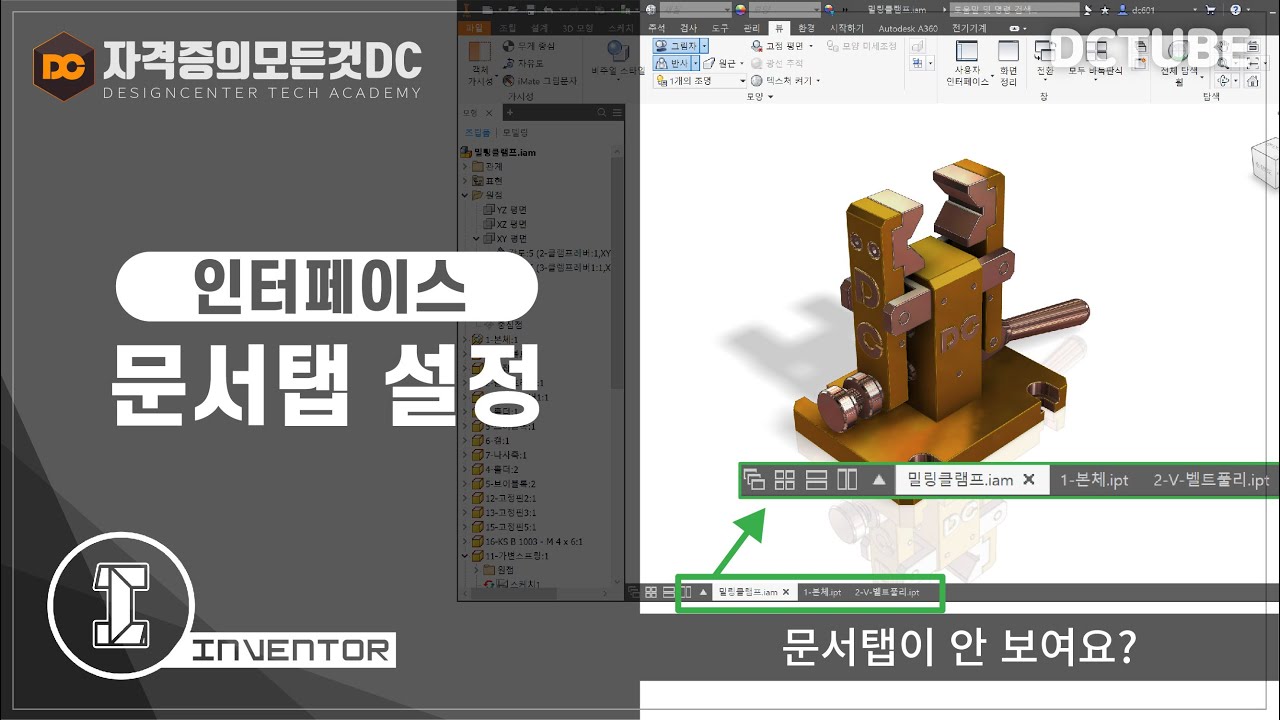Close the 모형 browser panel tab

click(489, 113)
